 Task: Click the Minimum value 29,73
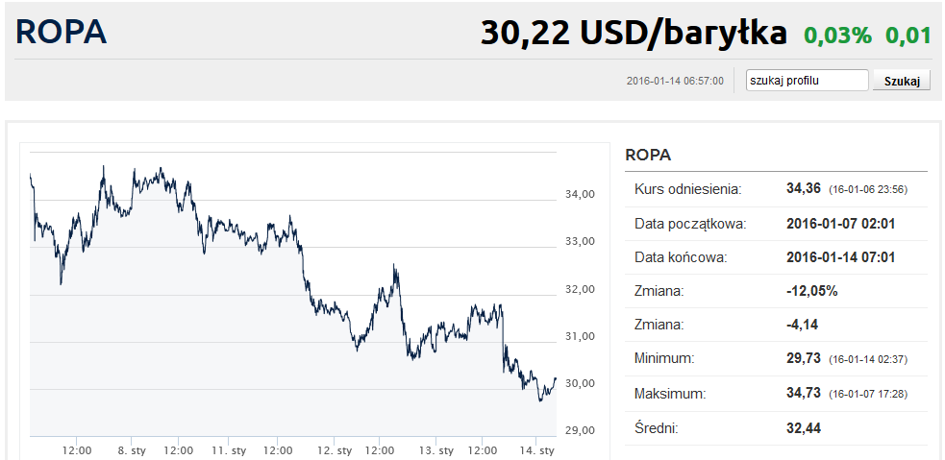coord(804,359)
